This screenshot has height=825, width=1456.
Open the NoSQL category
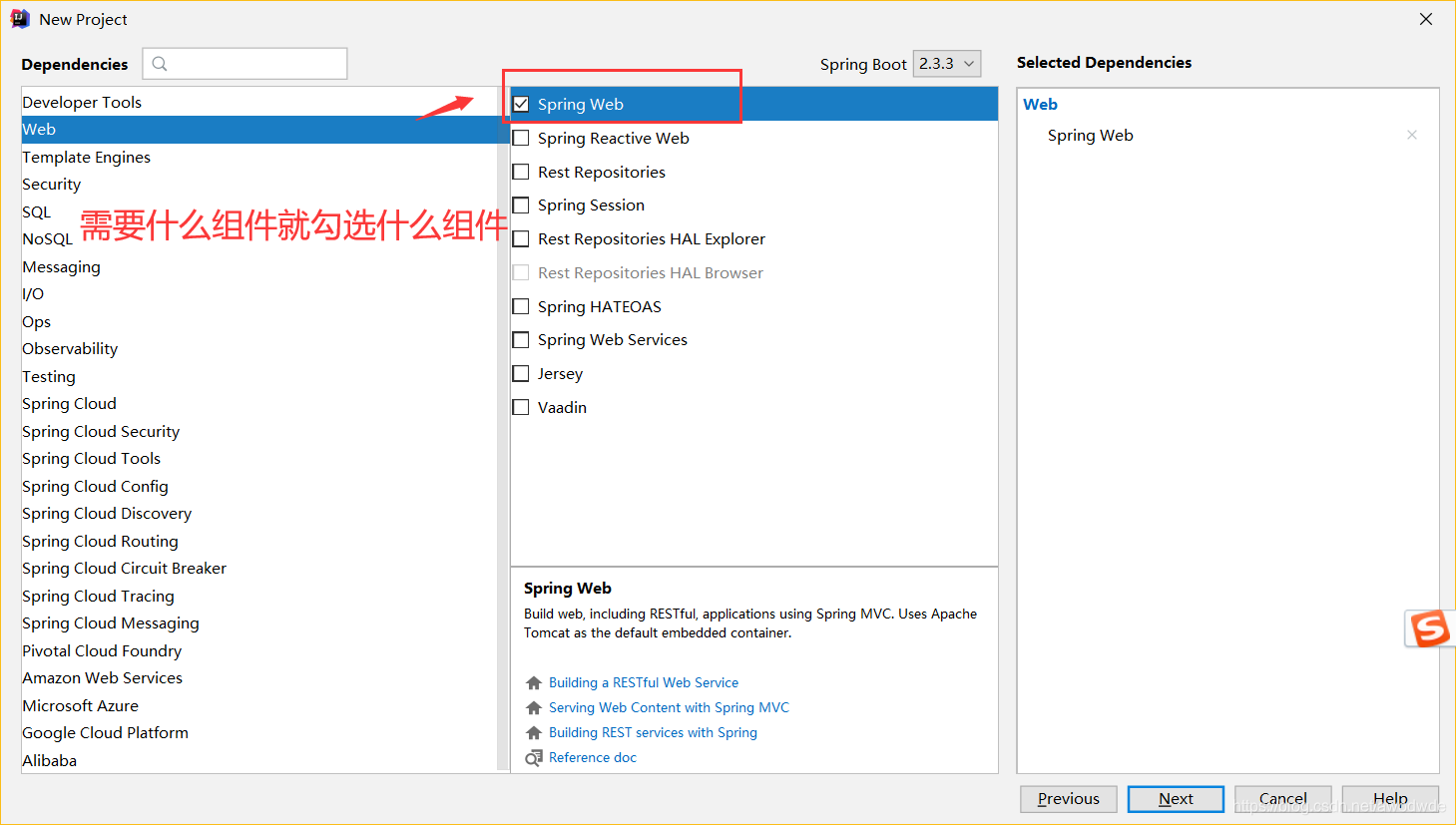[258, 239]
